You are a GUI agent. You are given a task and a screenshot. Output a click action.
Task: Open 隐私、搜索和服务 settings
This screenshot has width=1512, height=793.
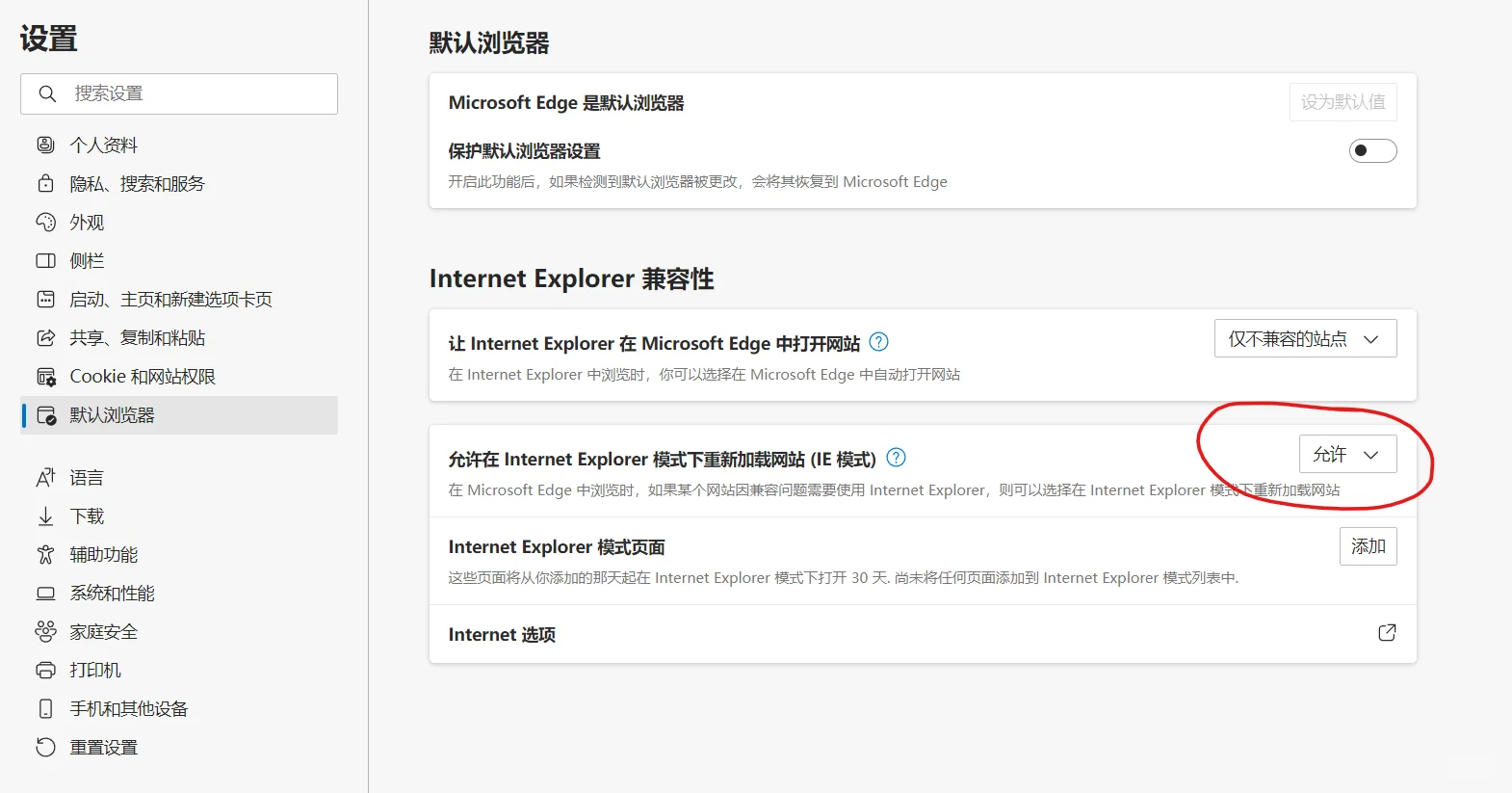[179, 183]
